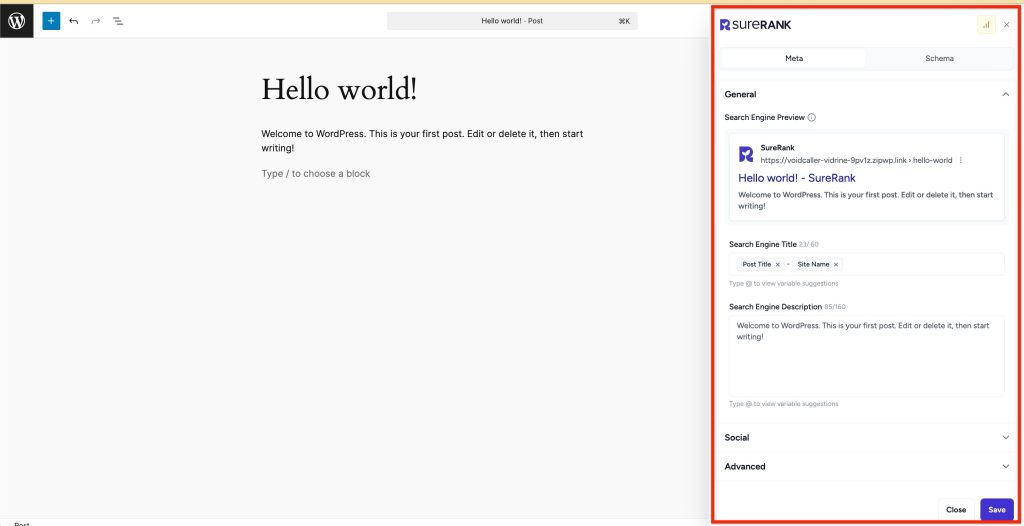Switch to the Schema tab
This screenshot has height=526, width=1024.
point(939,58)
